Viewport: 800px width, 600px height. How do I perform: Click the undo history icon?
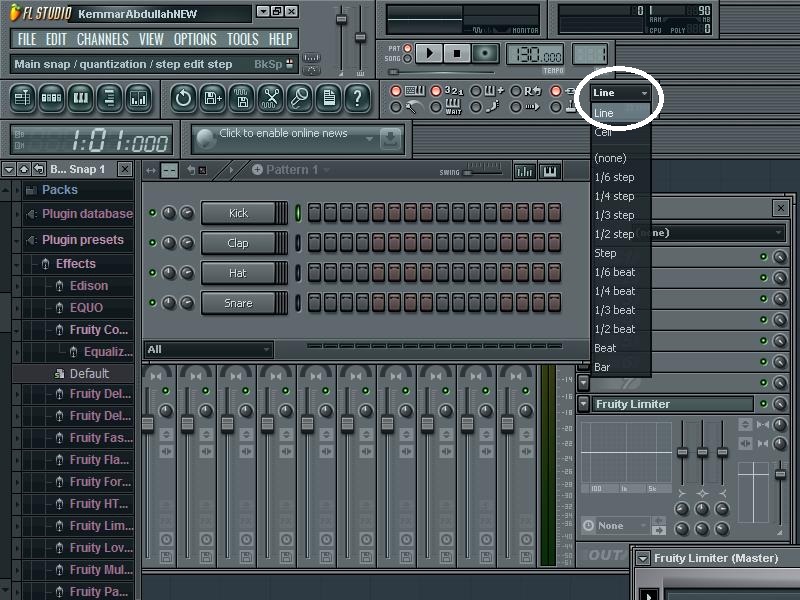[x=183, y=97]
